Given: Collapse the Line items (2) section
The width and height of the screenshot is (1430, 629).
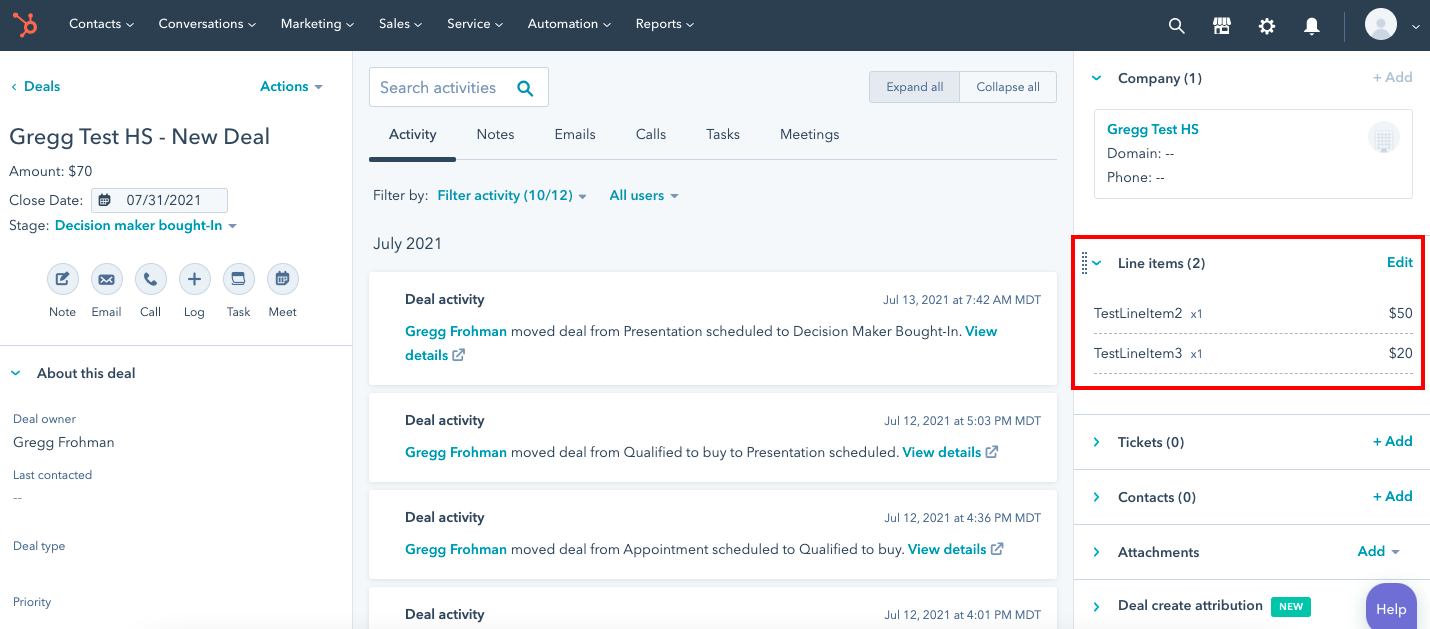Looking at the screenshot, I should click(x=1097, y=263).
